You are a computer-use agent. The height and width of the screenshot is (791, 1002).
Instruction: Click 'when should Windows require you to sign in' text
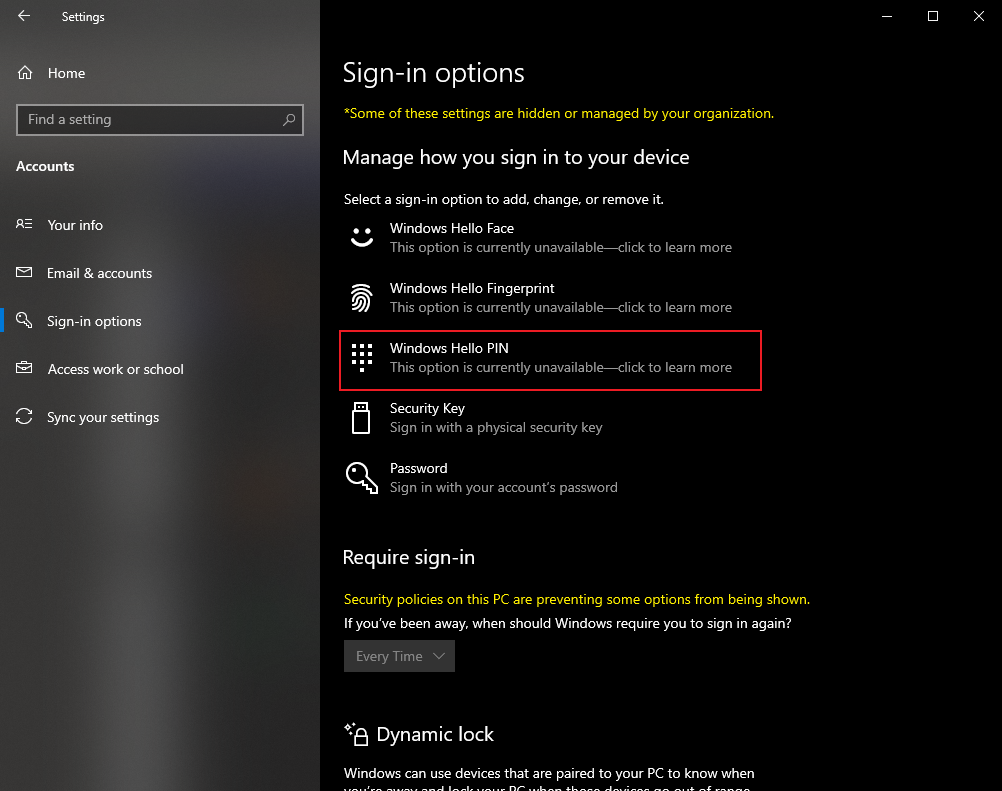pyautogui.click(x=567, y=623)
